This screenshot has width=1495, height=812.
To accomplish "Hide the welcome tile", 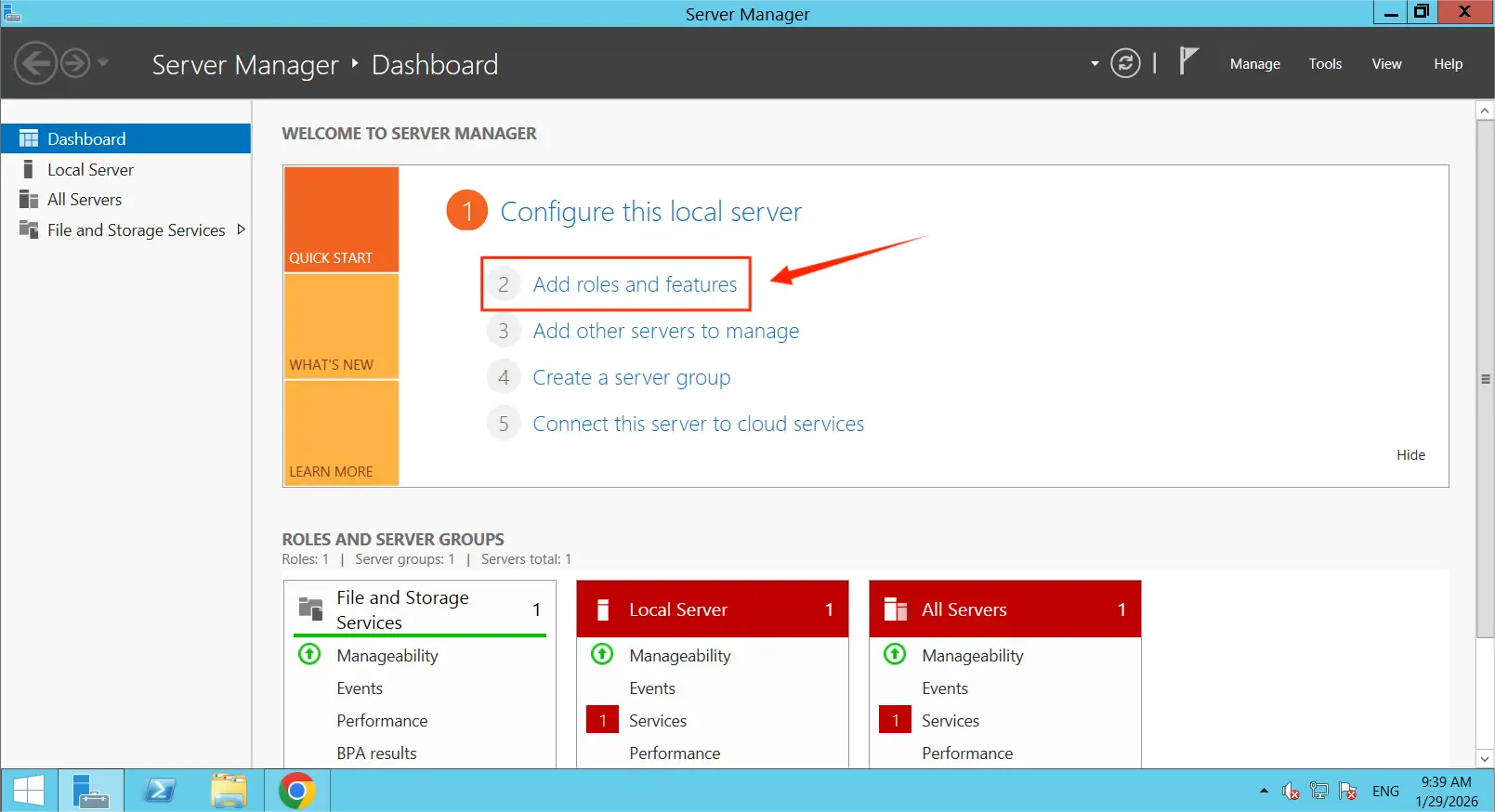I will (x=1410, y=455).
